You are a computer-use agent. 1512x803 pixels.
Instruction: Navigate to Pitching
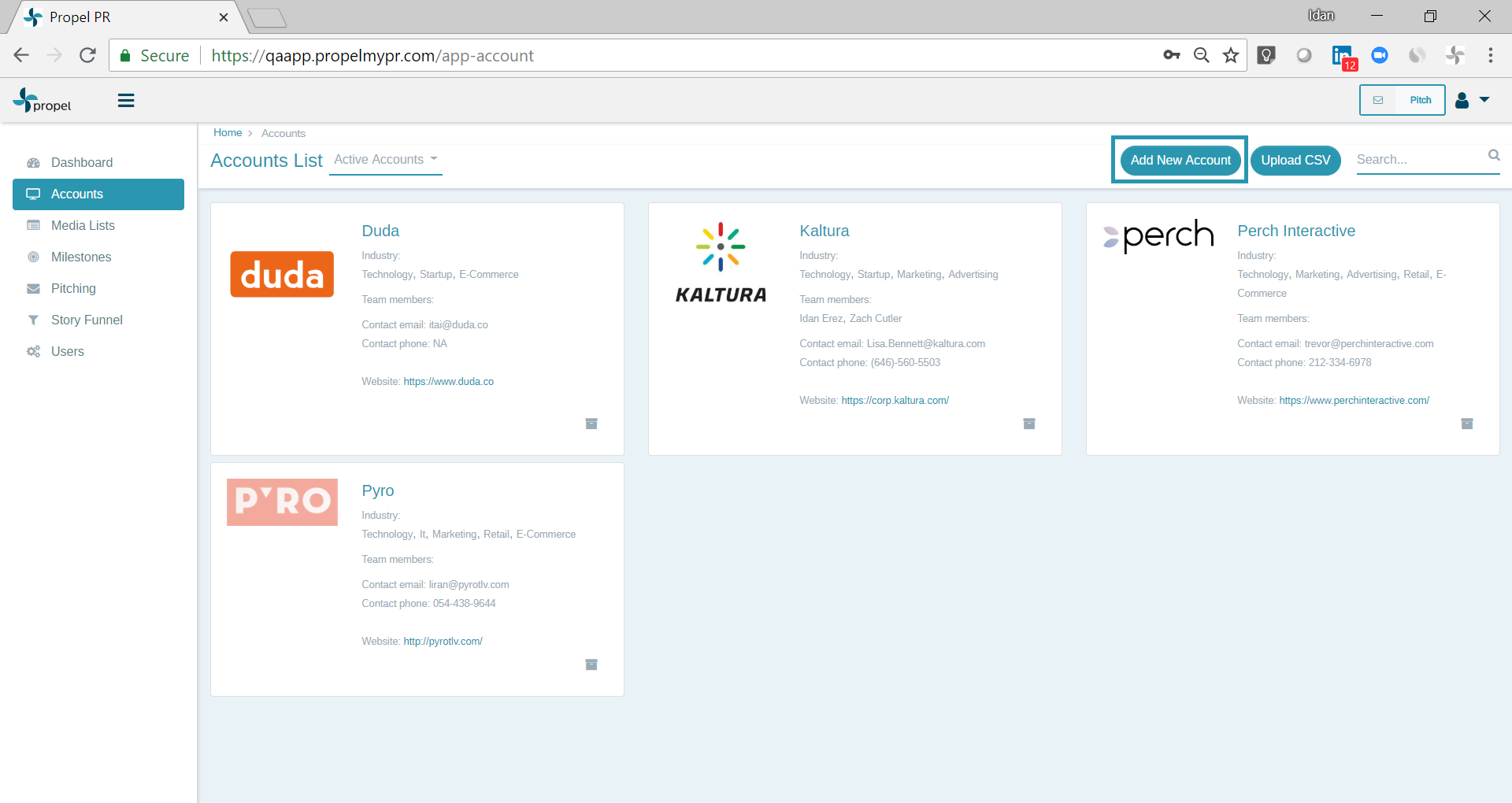pyautogui.click(x=73, y=288)
